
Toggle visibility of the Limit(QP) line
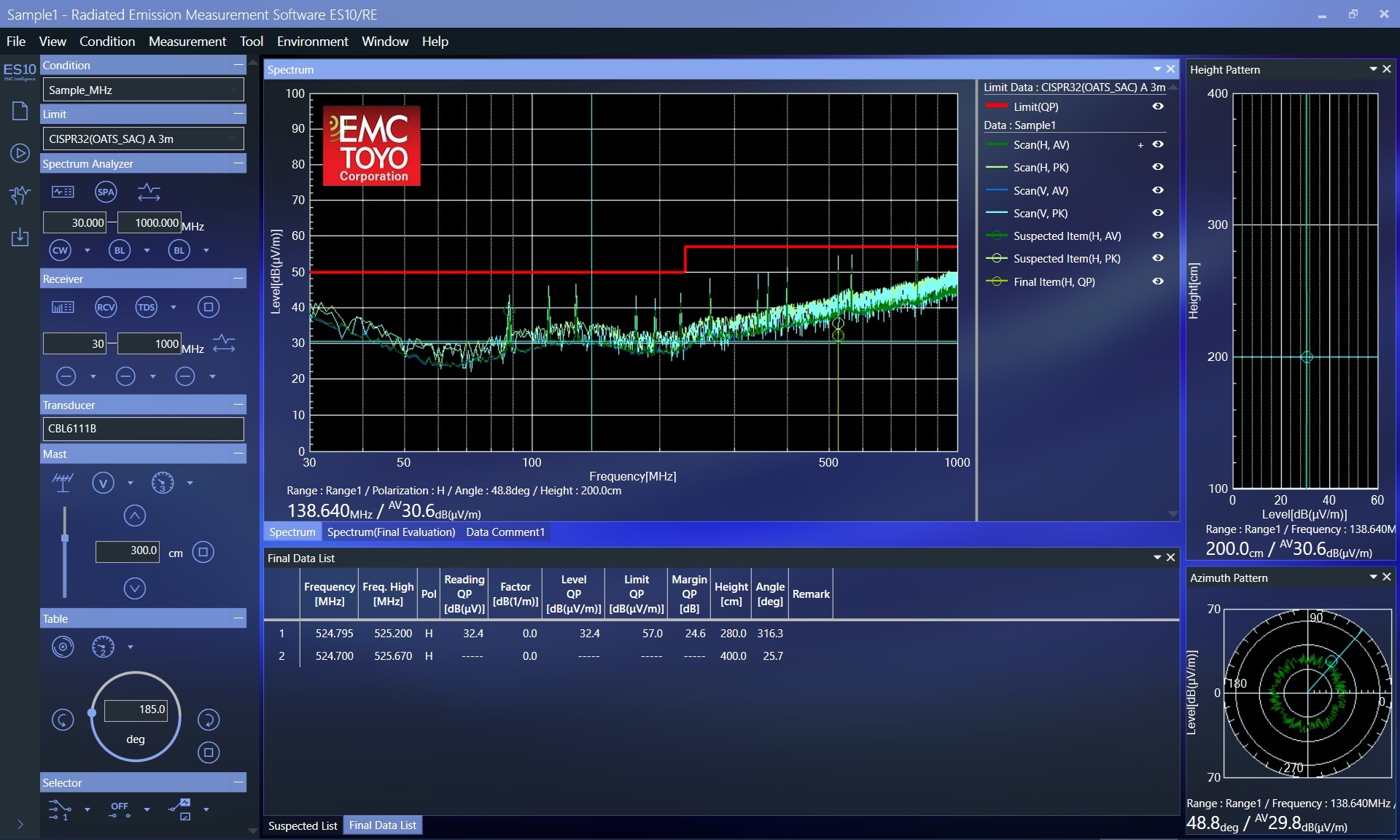(x=1158, y=106)
